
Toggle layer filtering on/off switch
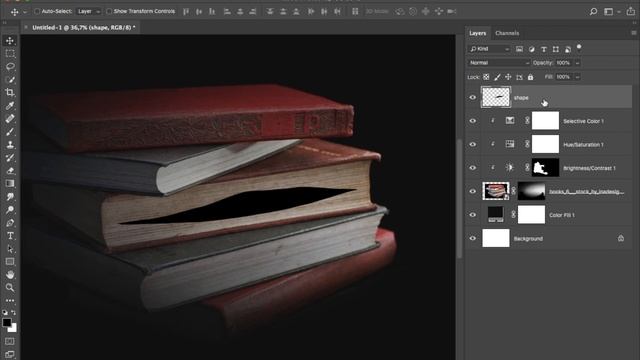click(x=579, y=47)
